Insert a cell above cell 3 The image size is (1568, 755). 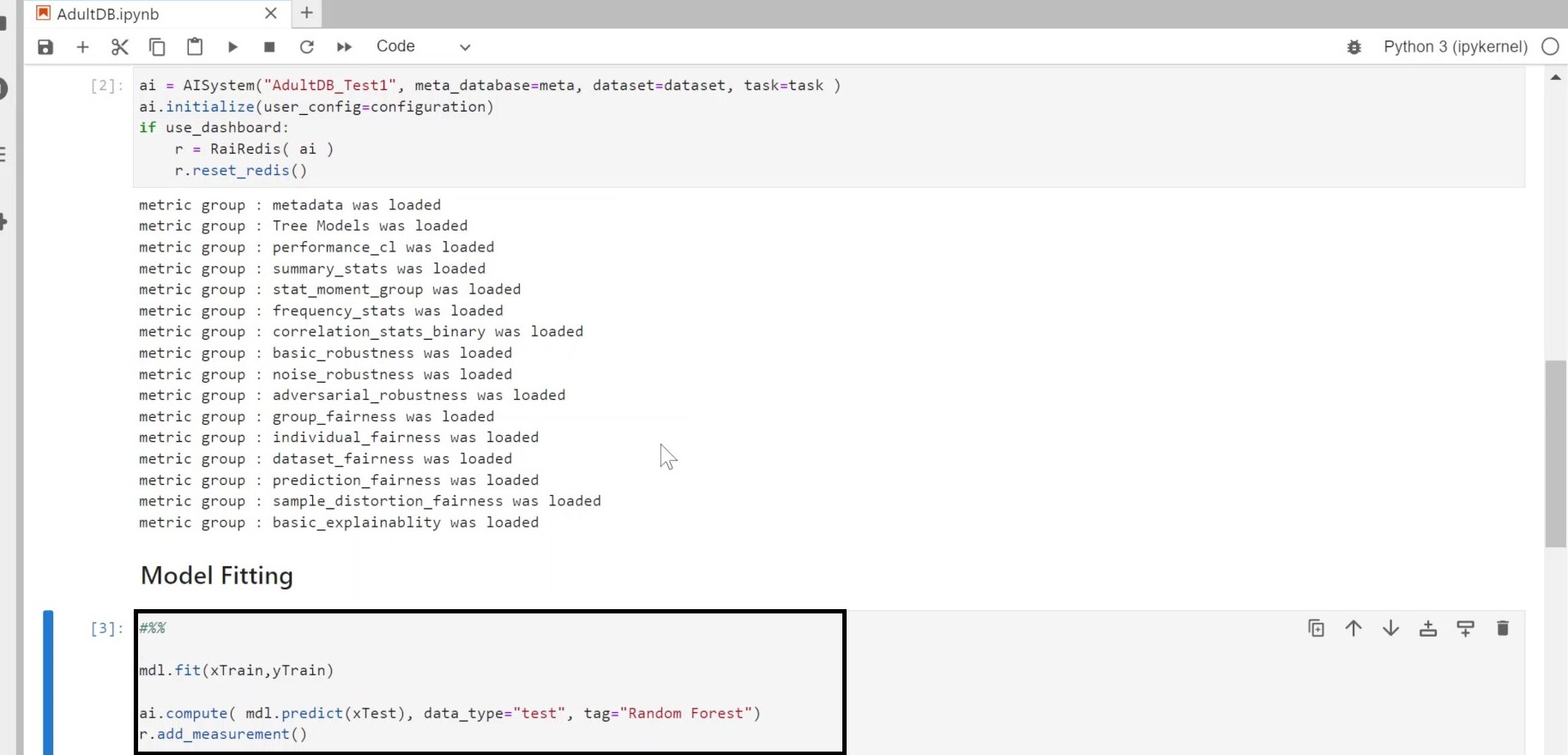(x=1428, y=628)
